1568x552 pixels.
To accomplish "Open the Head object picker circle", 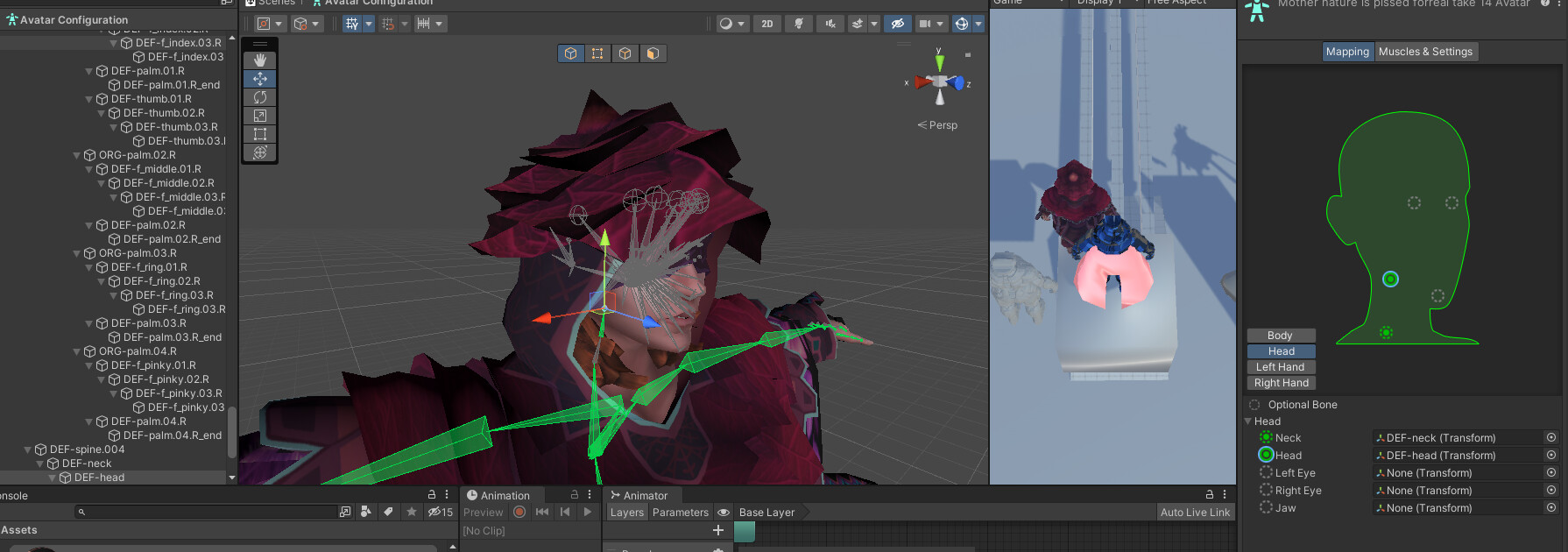I will tap(1551, 455).
